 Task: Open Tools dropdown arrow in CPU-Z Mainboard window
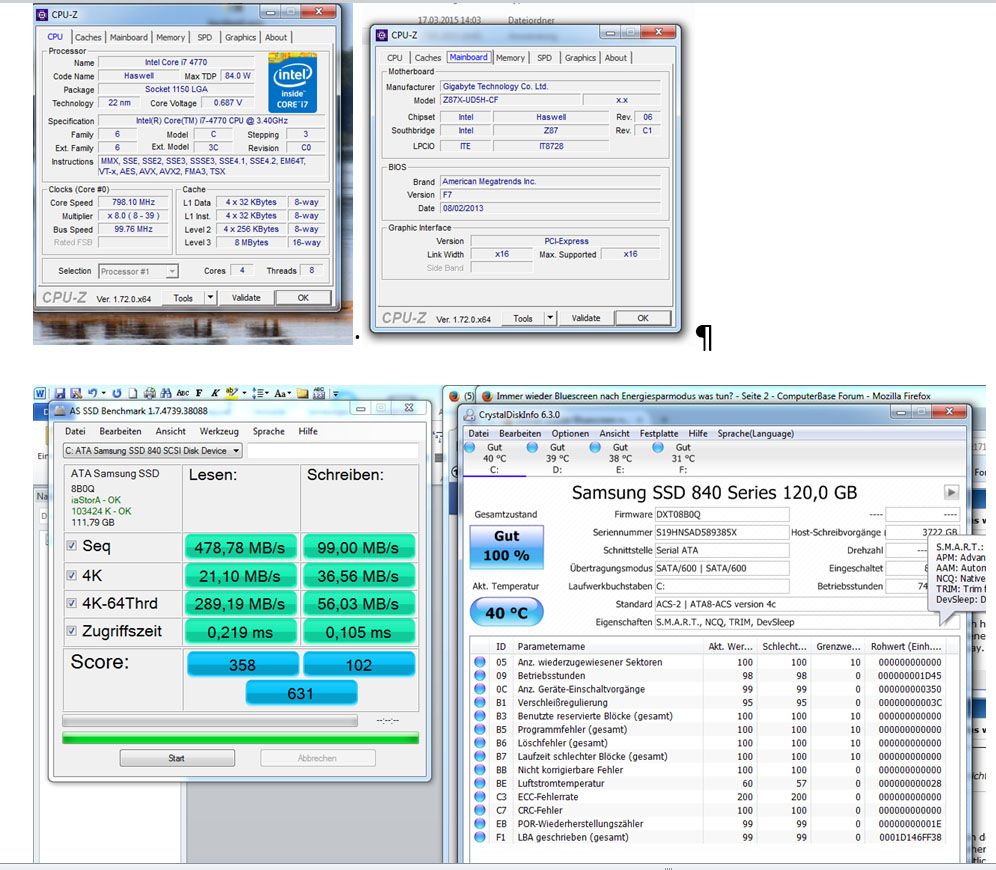pyautogui.click(x=550, y=318)
